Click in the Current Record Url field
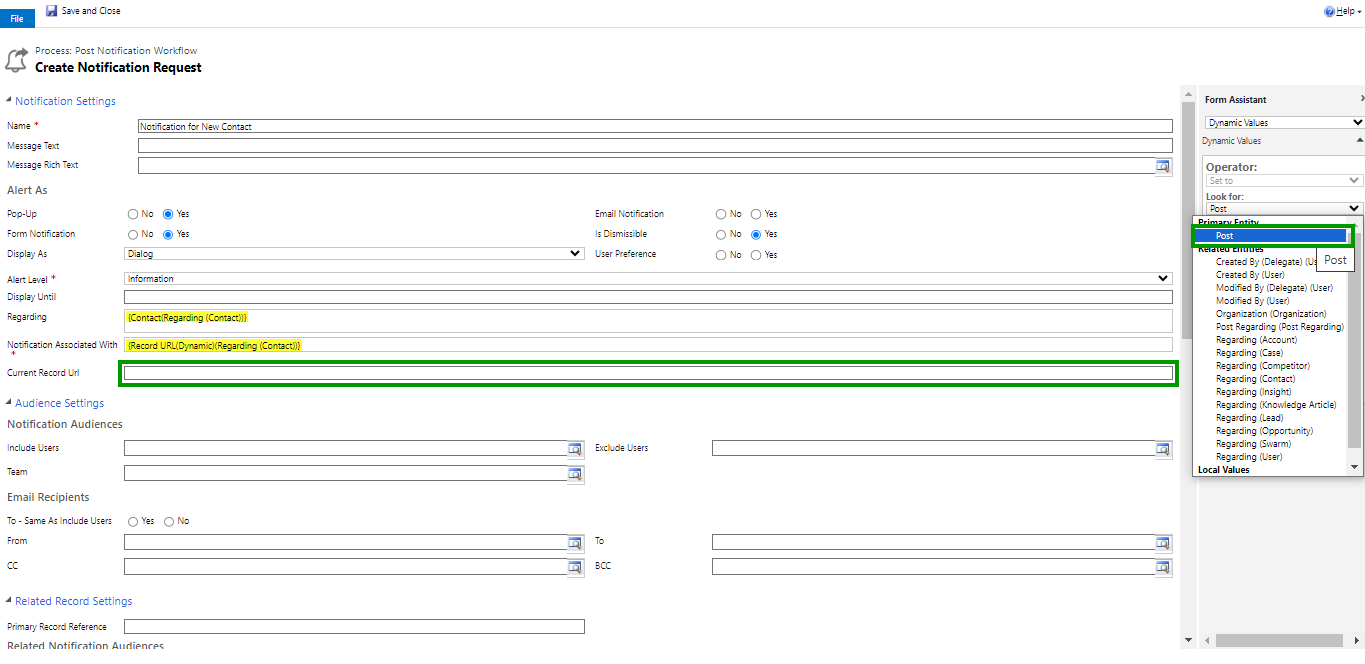The height and width of the screenshot is (664, 1365). 648,373
